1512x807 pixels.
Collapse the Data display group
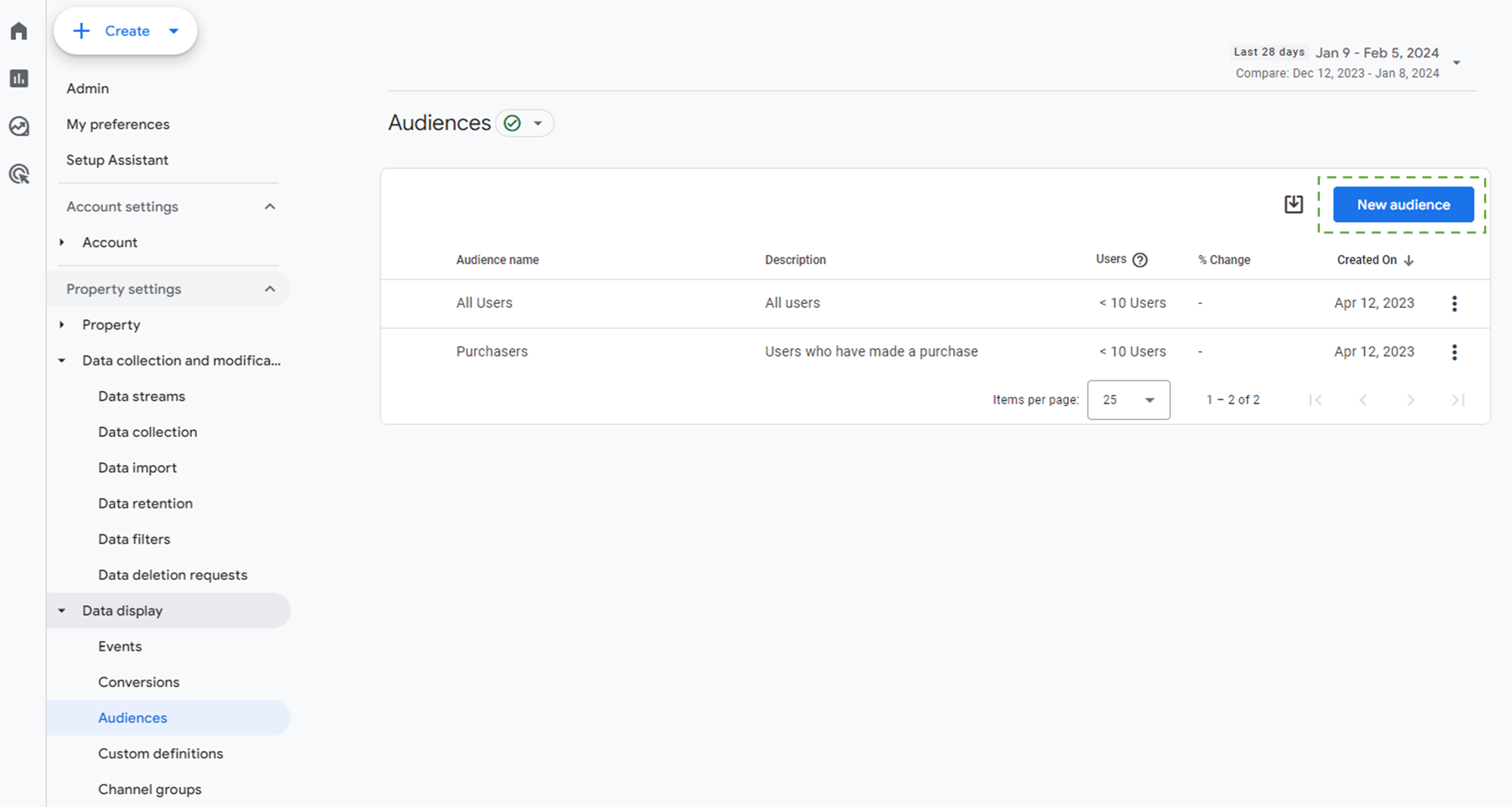click(x=62, y=610)
